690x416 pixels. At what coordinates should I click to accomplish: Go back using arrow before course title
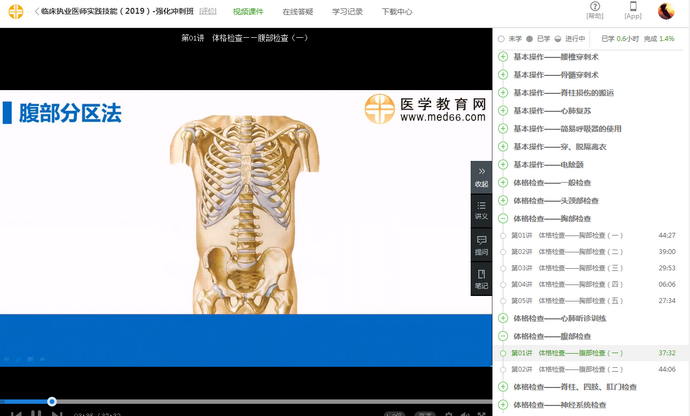(37, 12)
